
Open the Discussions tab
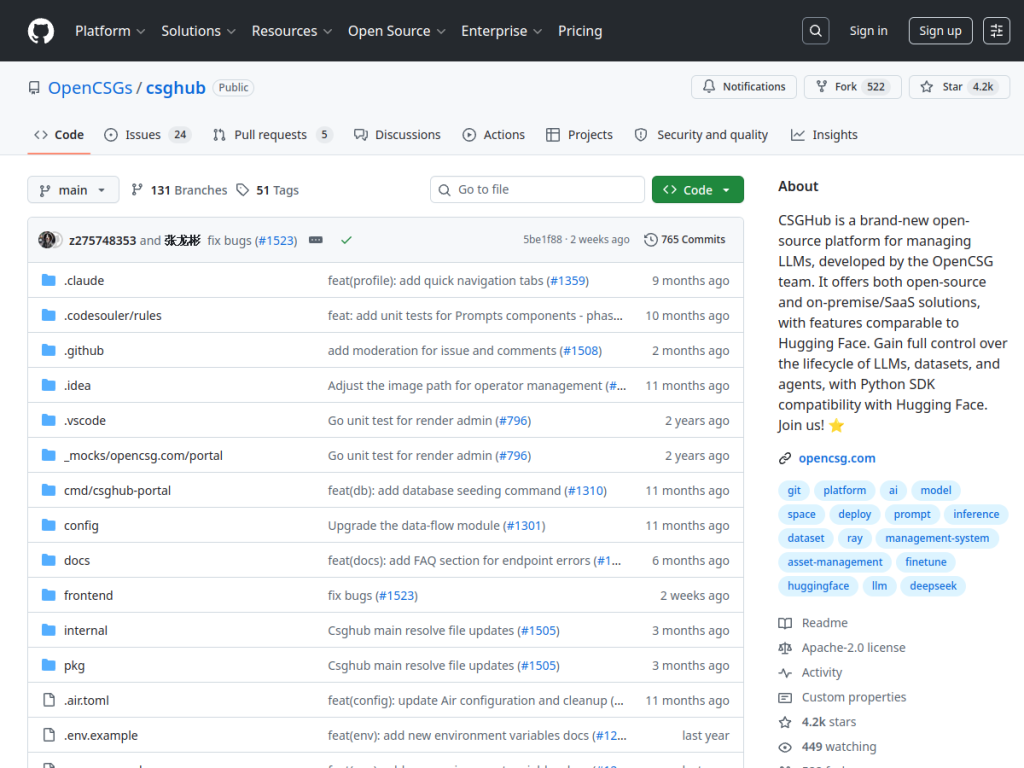pyautogui.click(x=397, y=135)
